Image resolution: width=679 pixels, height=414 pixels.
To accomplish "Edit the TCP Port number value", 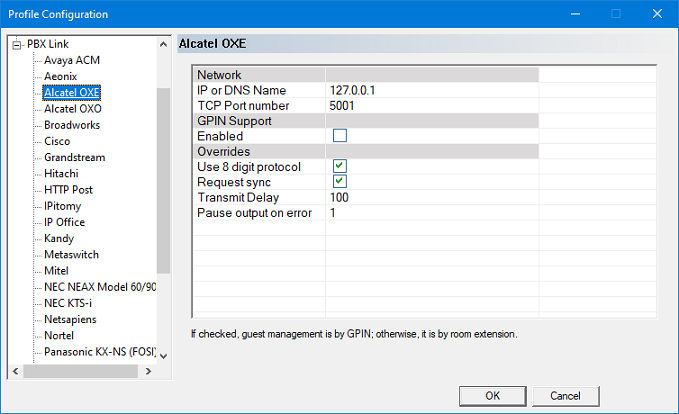I will click(430, 106).
